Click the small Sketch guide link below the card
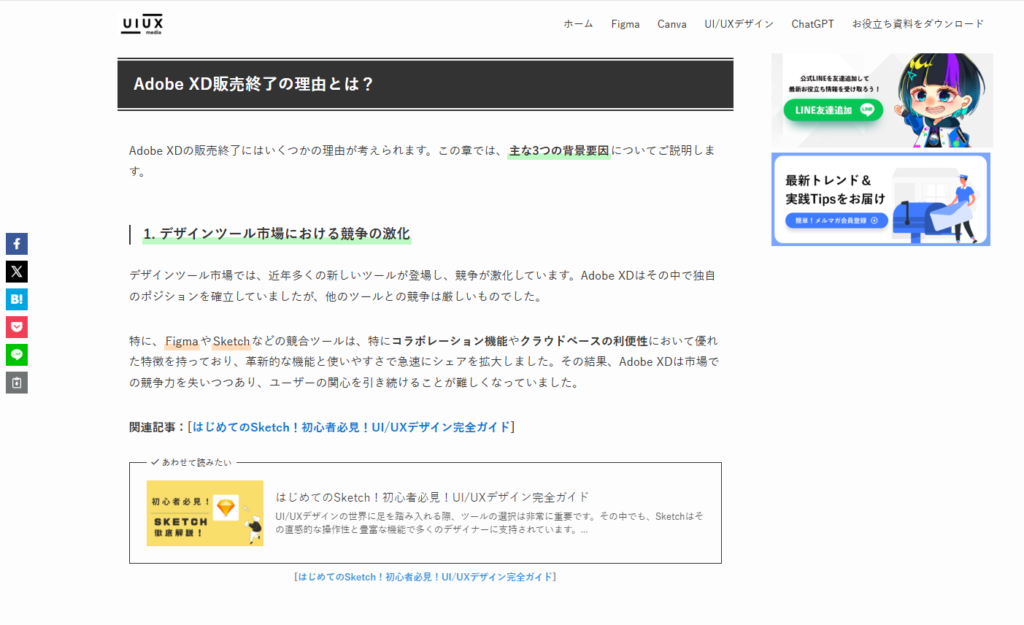This screenshot has width=1024, height=625. (425, 577)
